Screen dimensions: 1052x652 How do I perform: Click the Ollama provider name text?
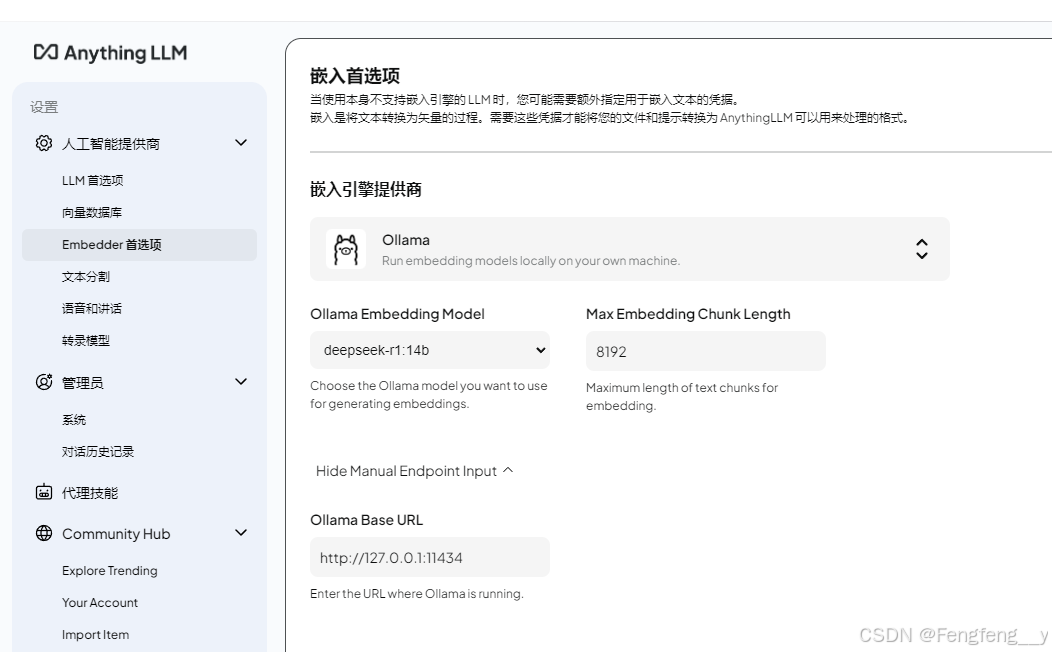[406, 240]
